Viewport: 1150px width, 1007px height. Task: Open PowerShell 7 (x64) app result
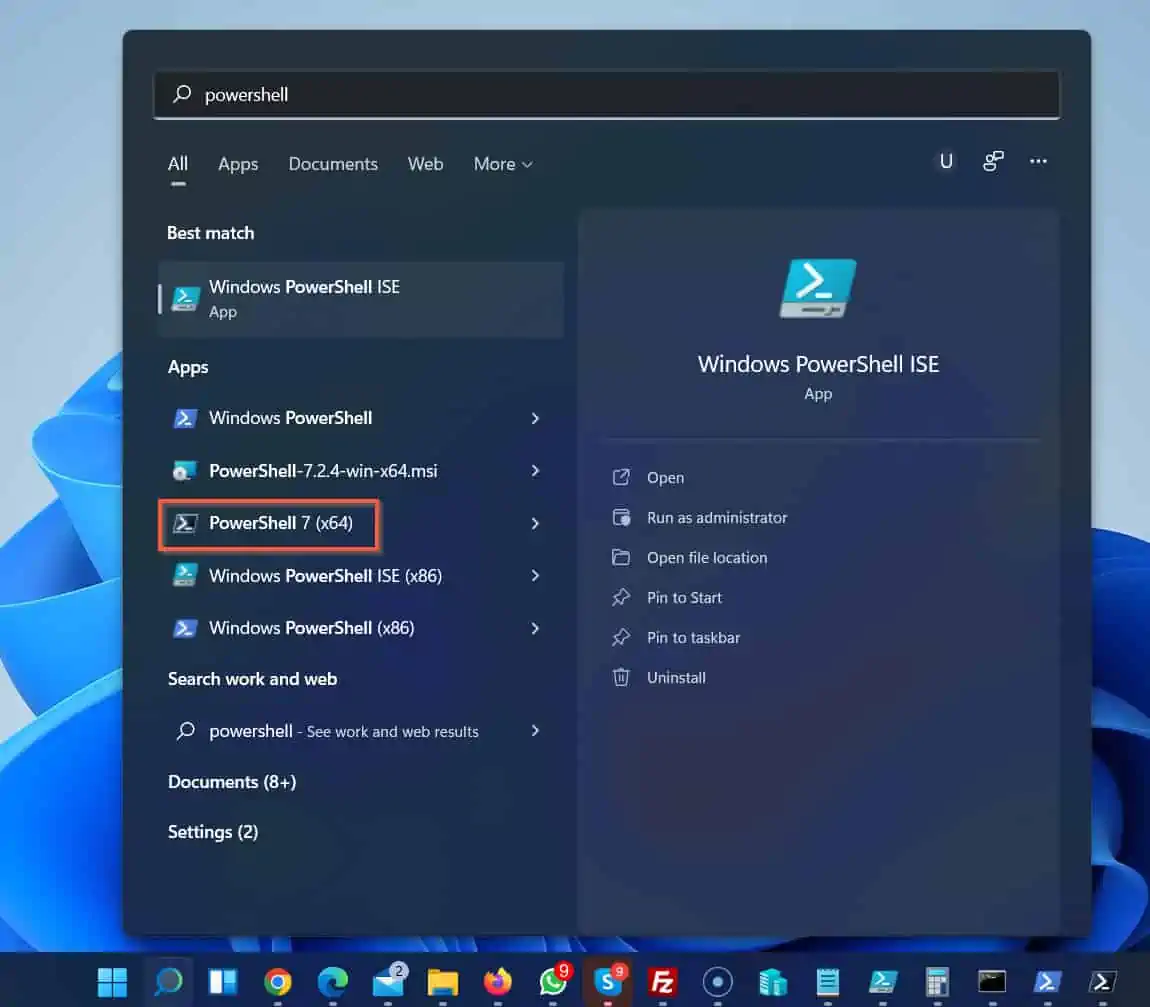pyautogui.click(x=280, y=523)
